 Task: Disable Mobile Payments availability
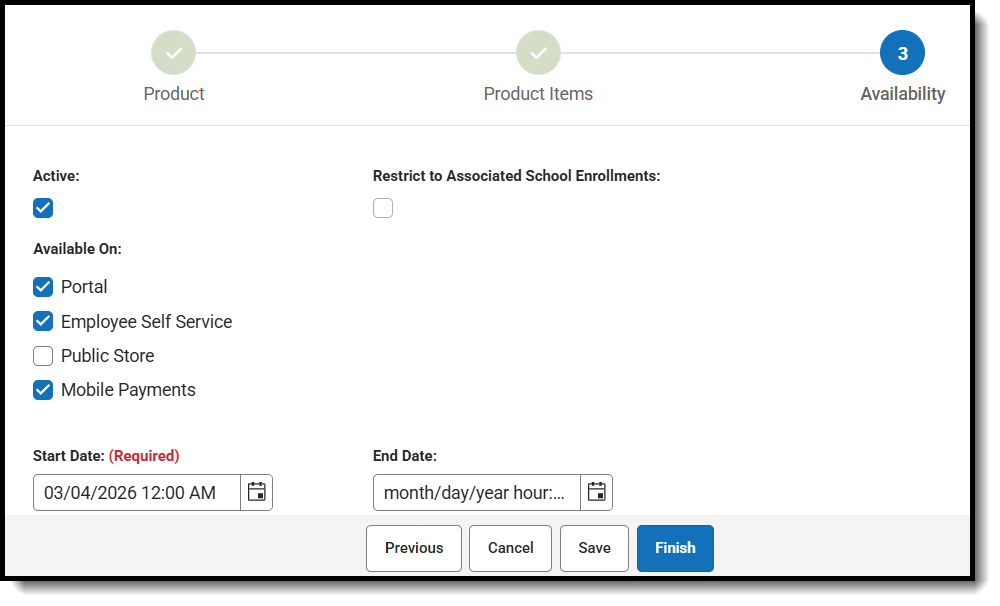43,390
